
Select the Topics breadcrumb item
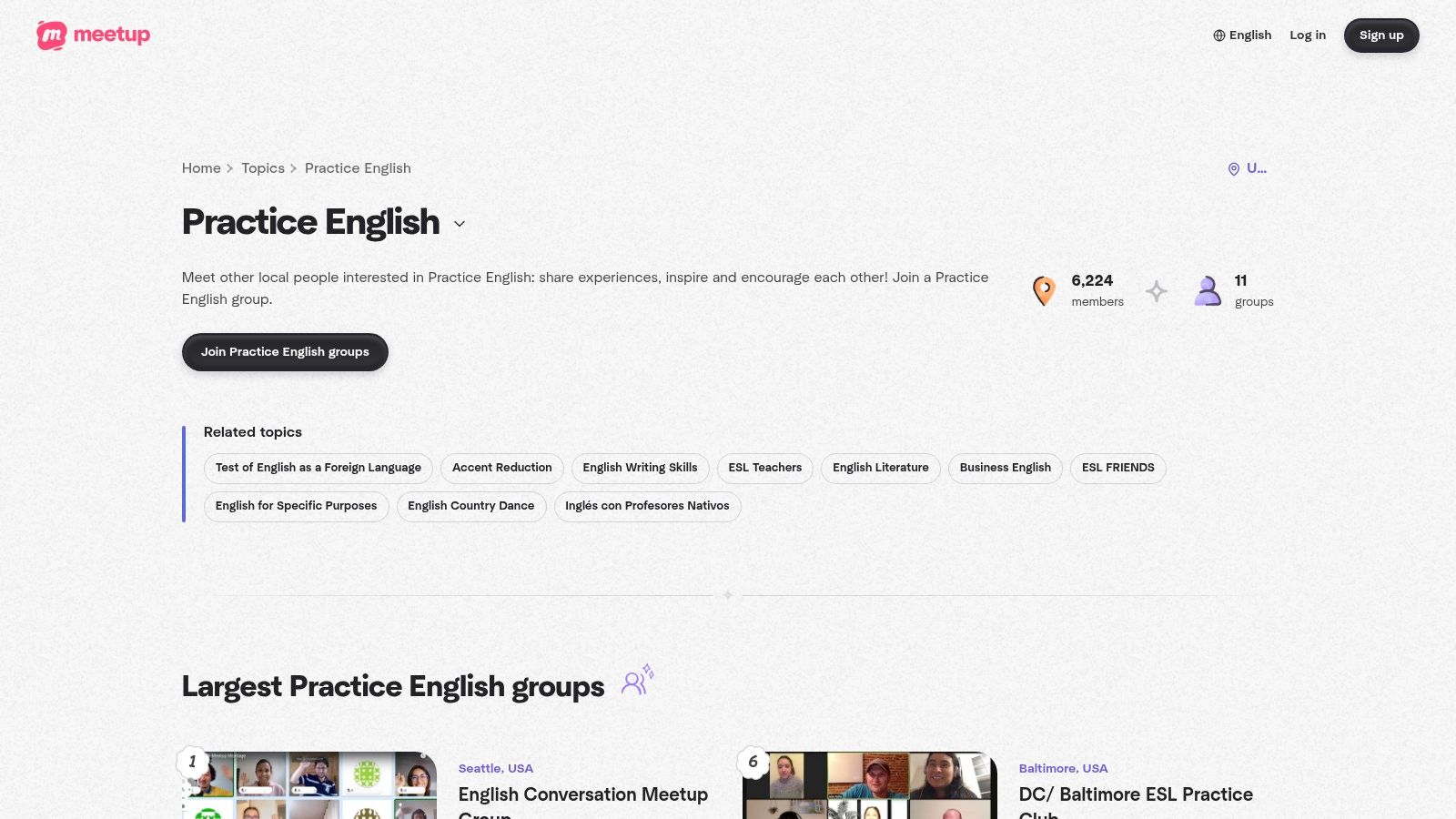pos(263,168)
